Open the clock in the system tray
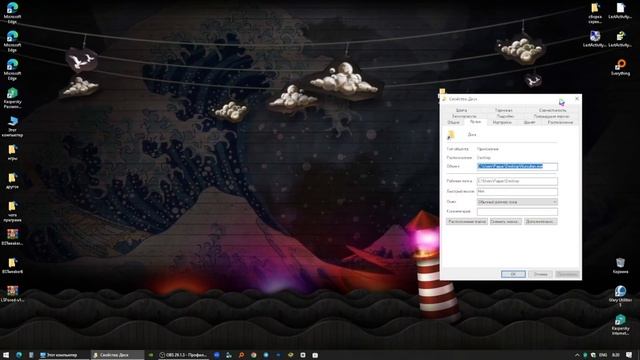The image size is (640, 360). point(616,355)
